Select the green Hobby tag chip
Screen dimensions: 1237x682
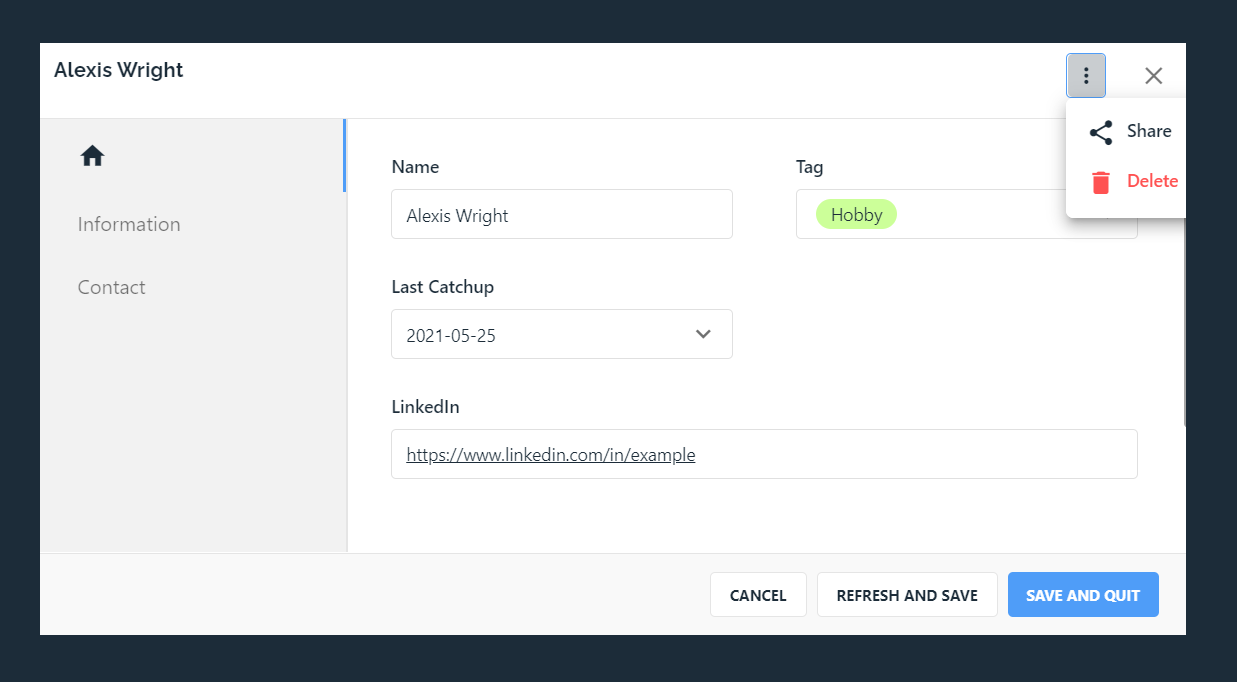[x=856, y=215]
